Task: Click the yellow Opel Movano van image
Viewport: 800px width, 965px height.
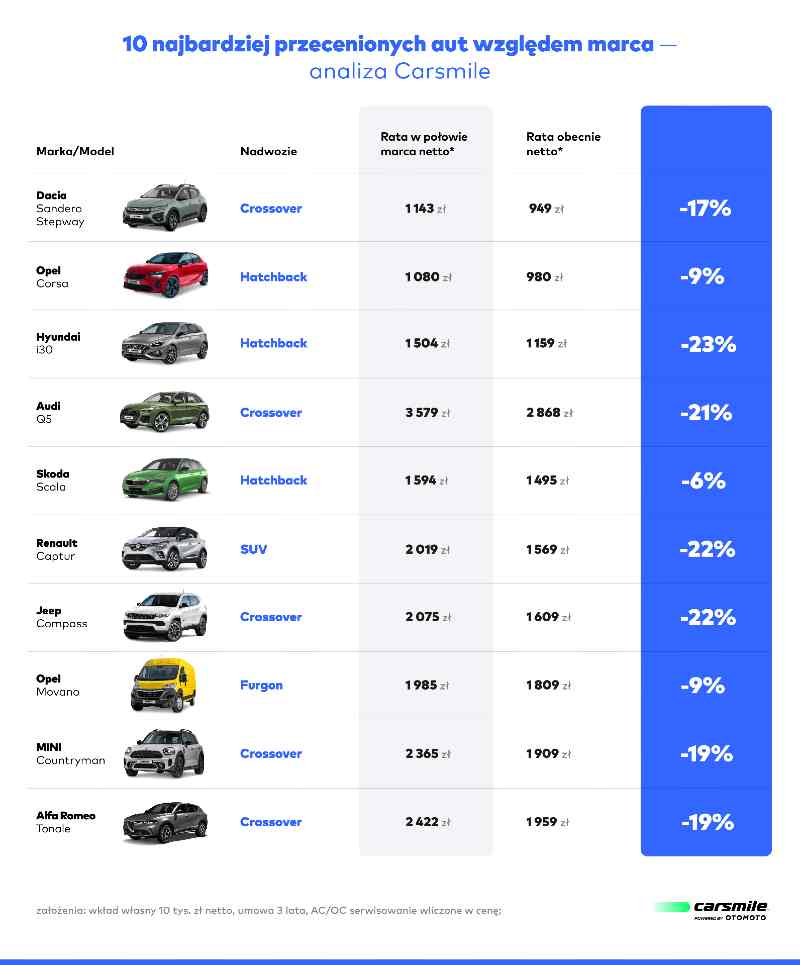Action: click(x=163, y=685)
